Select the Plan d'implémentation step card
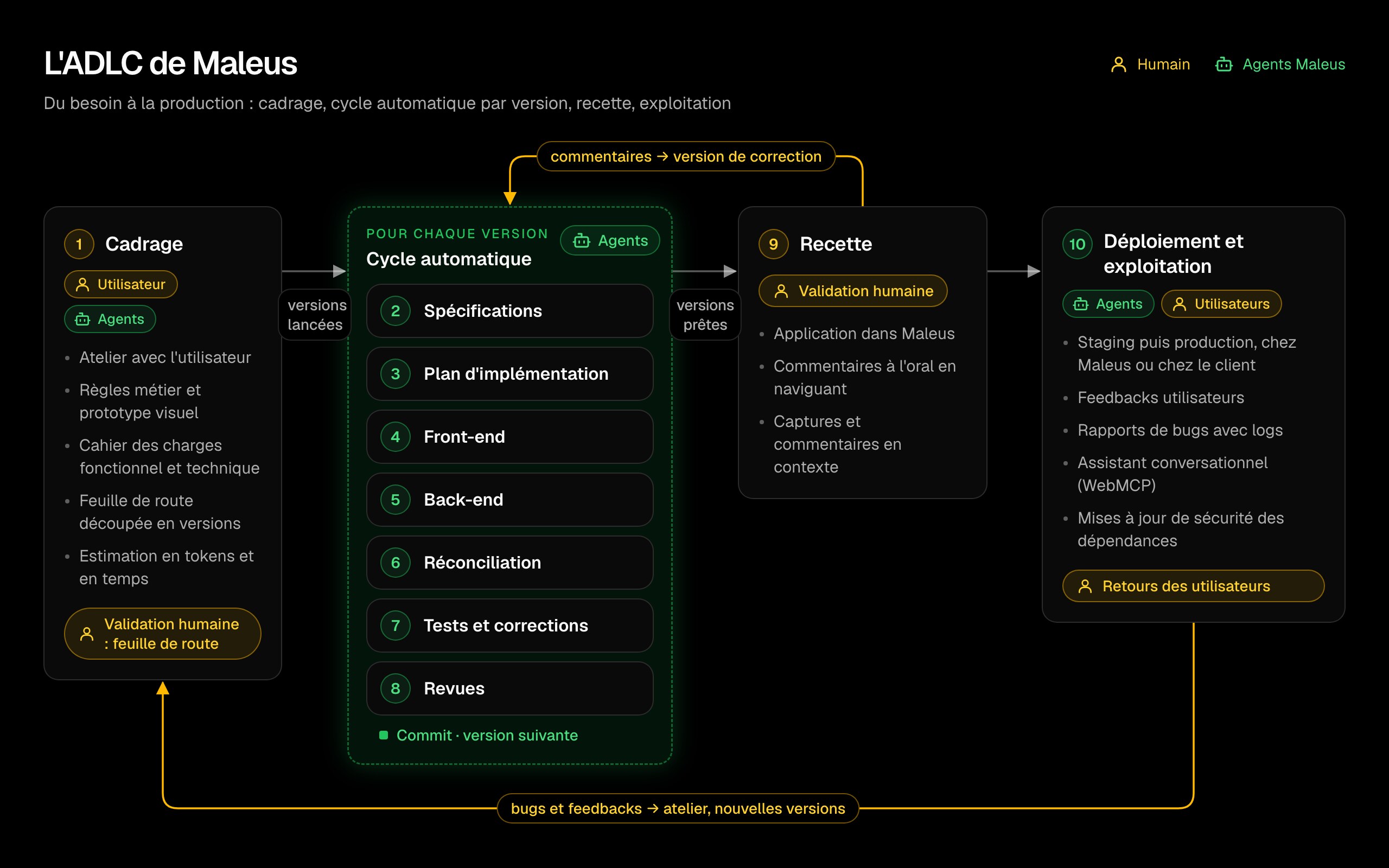1389x868 pixels. click(x=509, y=374)
